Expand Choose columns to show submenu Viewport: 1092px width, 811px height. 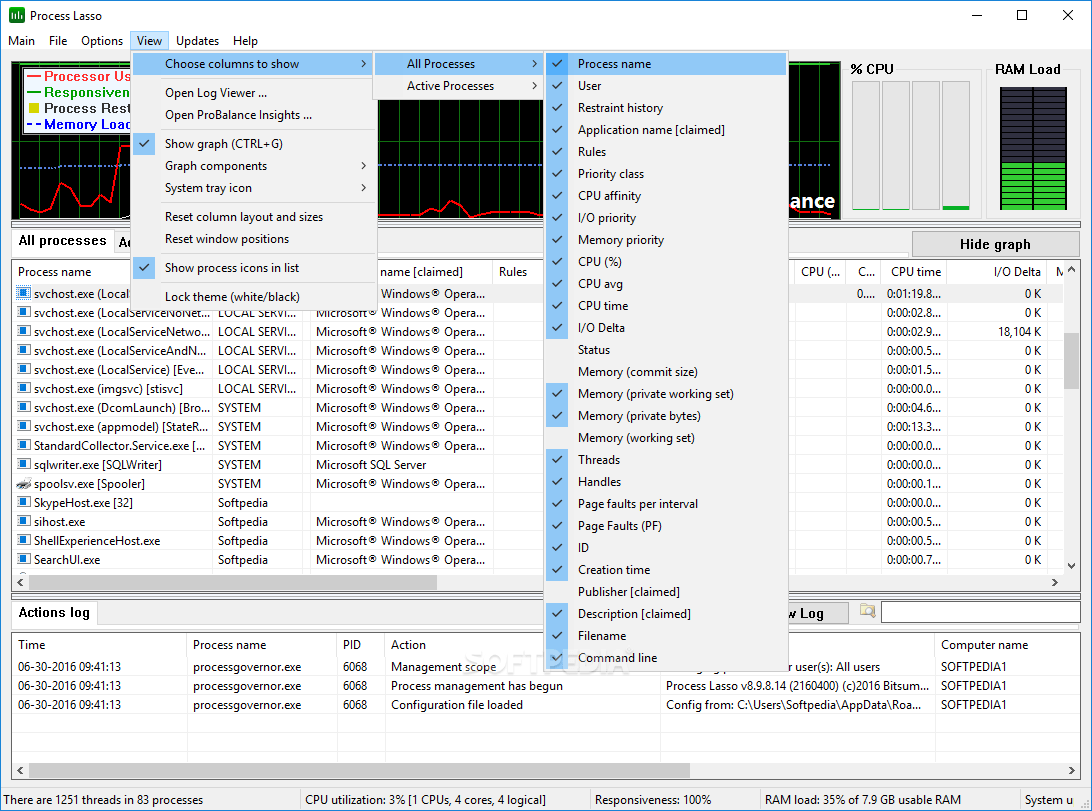[254, 63]
